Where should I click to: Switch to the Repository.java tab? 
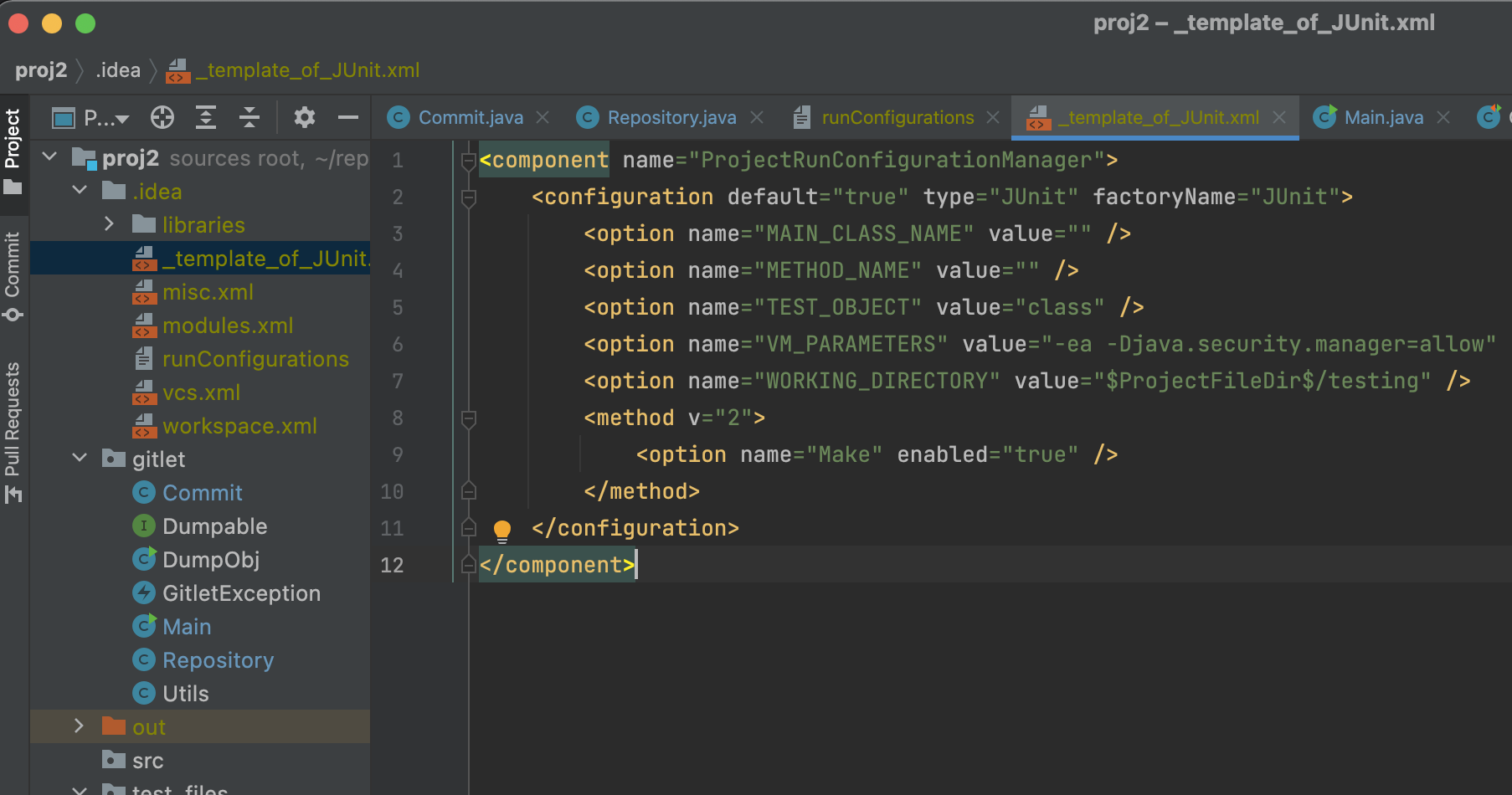(x=671, y=118)
